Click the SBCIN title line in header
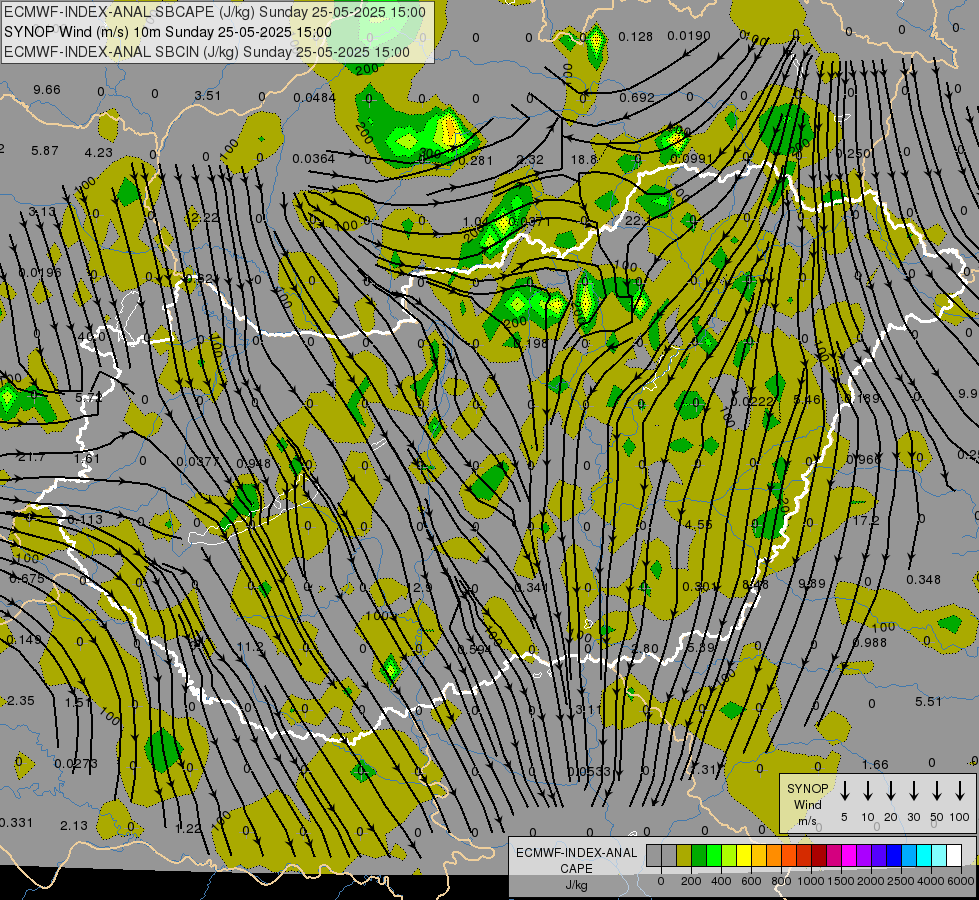The width and height of the screenshot is (979, 900). [x=207, y=52]
